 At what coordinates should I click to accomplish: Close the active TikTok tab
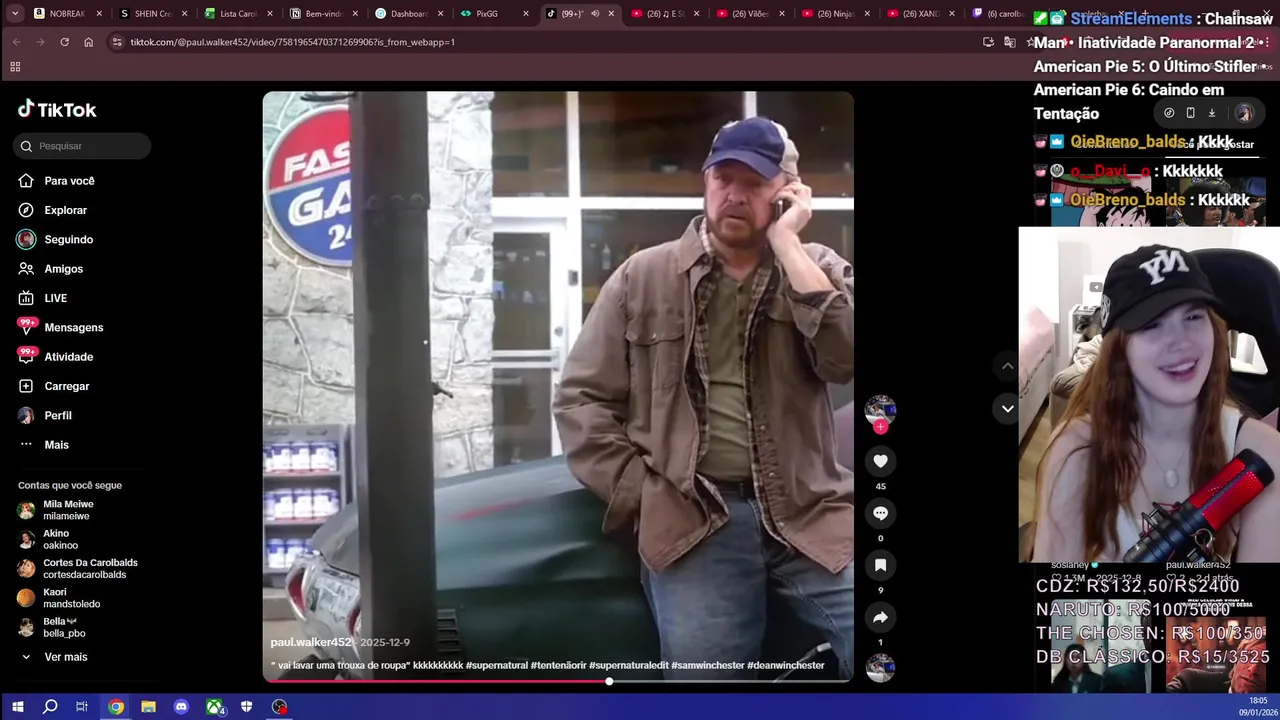point(610,14)
